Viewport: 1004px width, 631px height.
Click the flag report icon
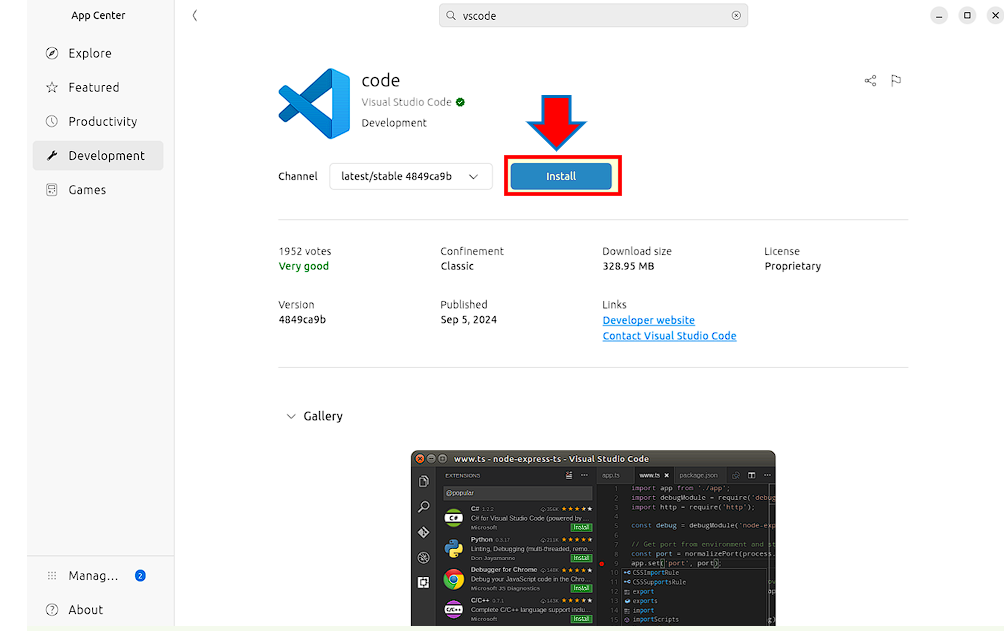pos(895,81)
